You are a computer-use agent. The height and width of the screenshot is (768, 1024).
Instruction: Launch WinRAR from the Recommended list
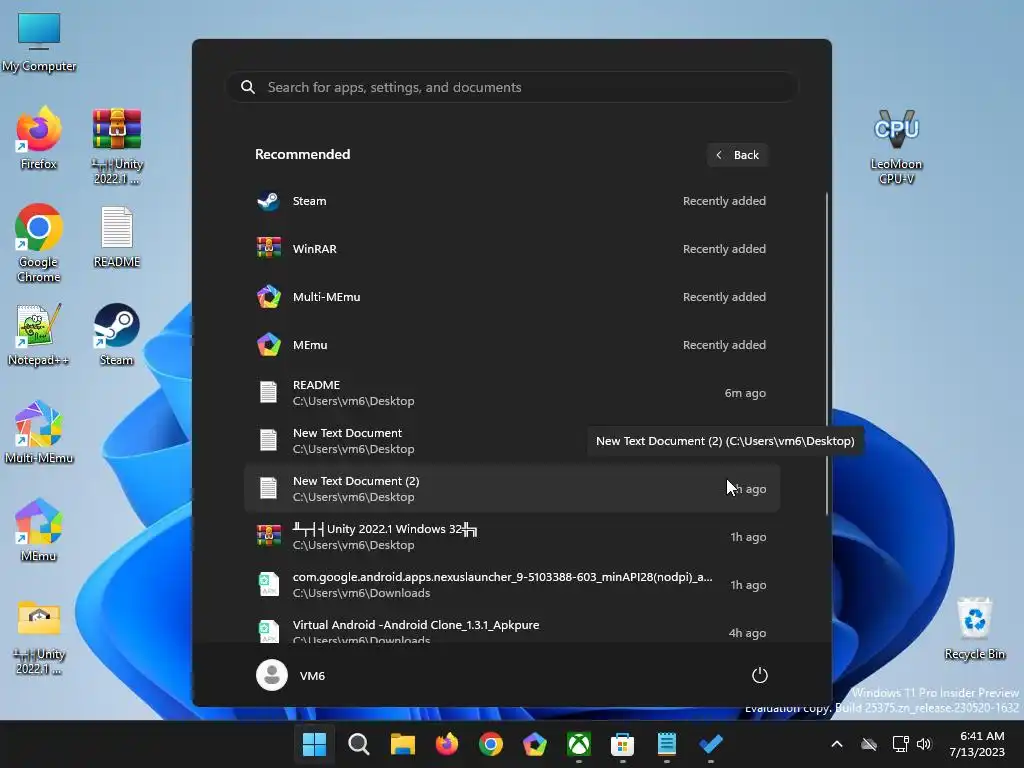[x=511, y=249]
